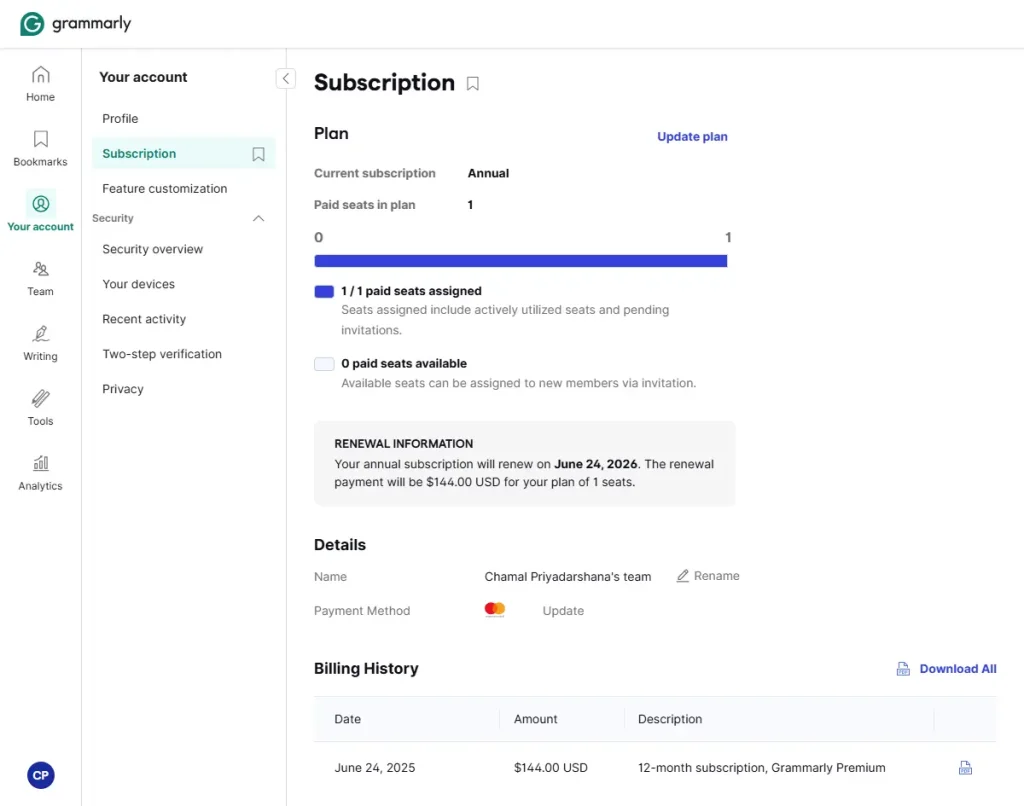
Task: Click Rename next to team name
Action: (x=716, y=576)
